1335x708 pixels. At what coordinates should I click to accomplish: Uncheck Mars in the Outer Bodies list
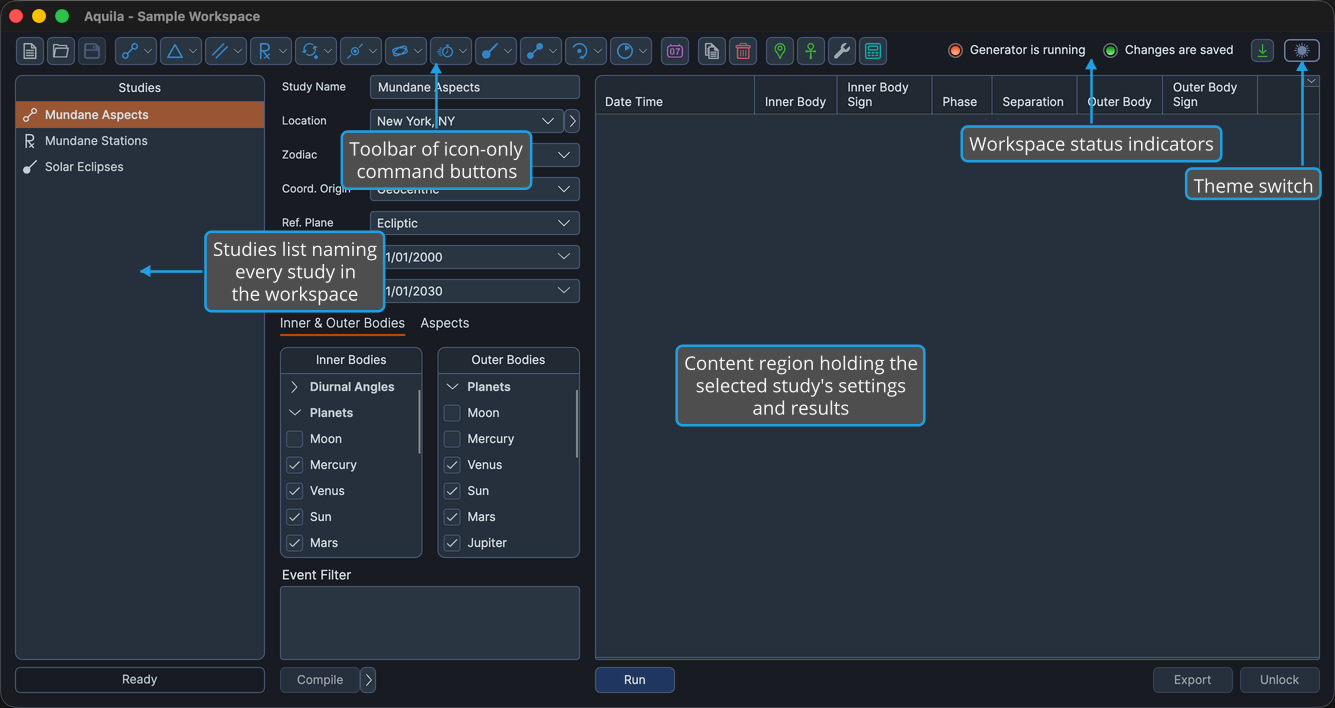[x=452, y=517]
